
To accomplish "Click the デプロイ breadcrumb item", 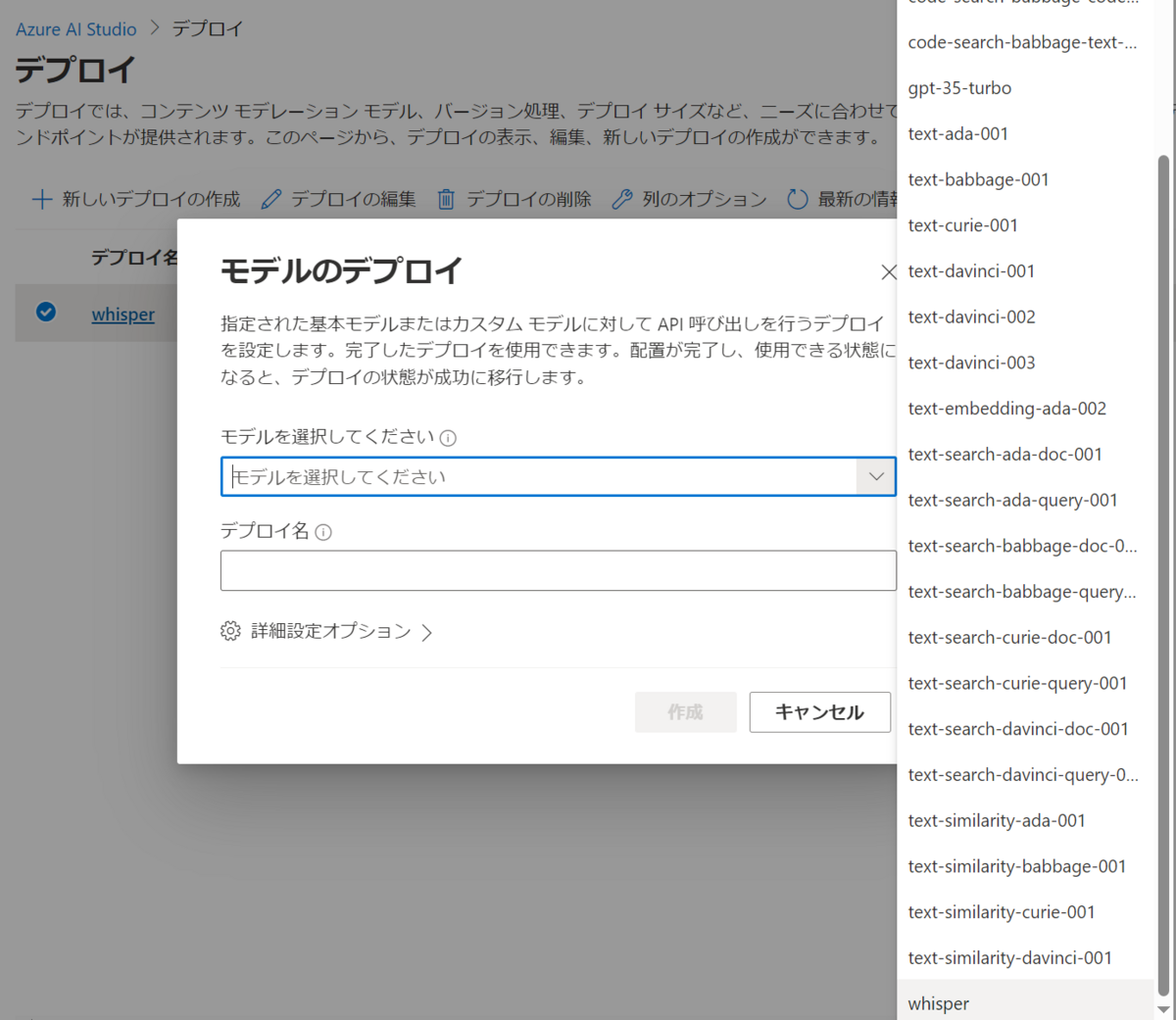I will coord(208,29).
